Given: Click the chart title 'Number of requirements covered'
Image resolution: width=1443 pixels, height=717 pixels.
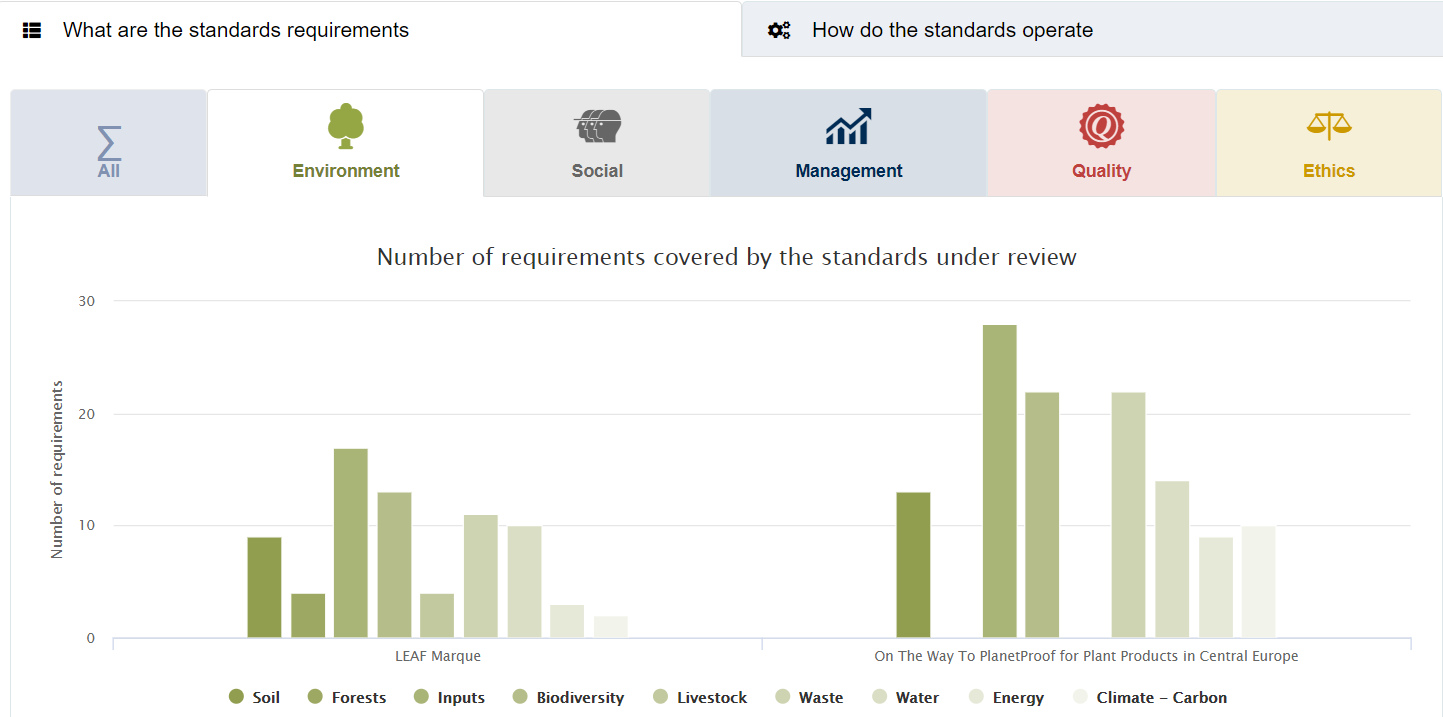Looking at the screenshot, I should [727, 257].
